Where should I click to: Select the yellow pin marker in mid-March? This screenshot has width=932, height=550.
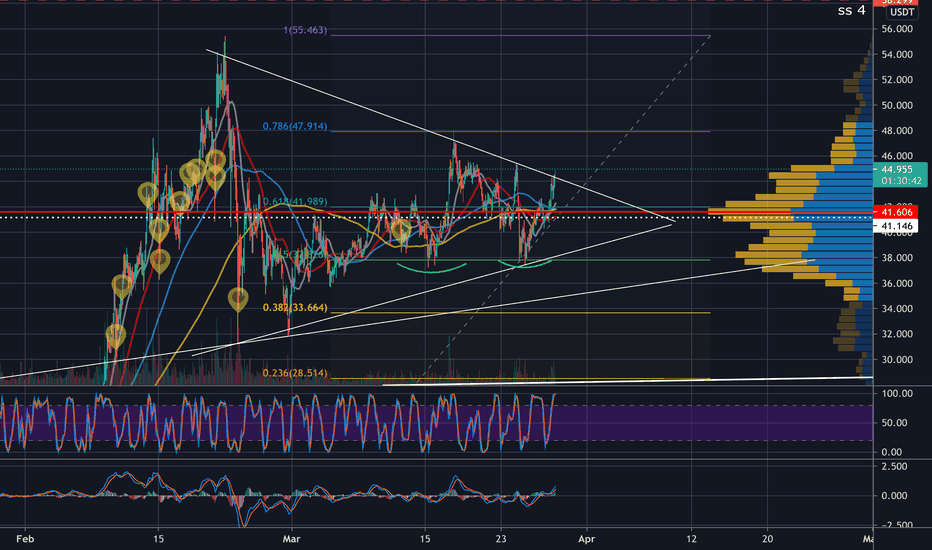(402, 232)
